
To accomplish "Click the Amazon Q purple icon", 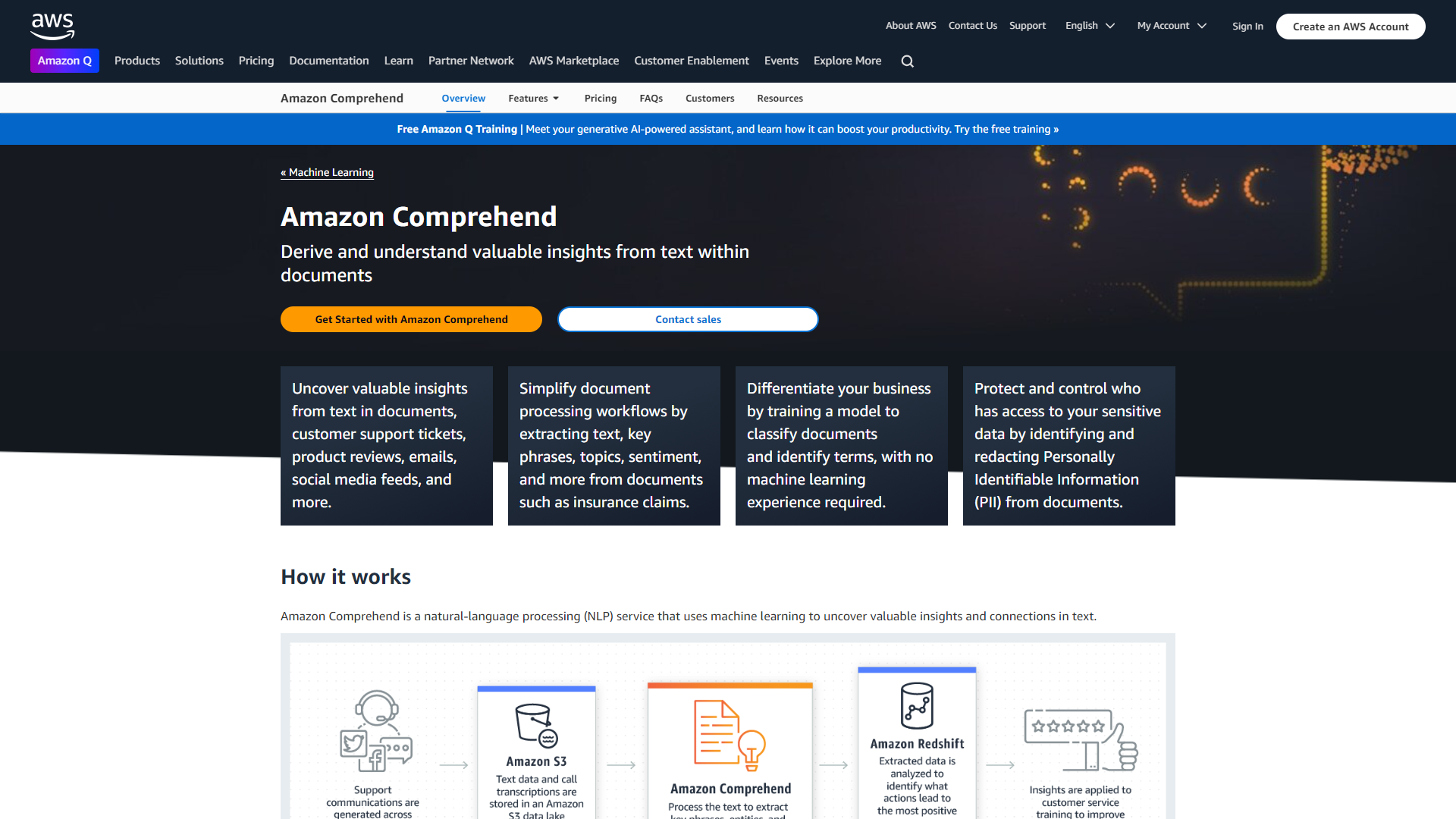I will pyautogui.click(x=65, y=60).
